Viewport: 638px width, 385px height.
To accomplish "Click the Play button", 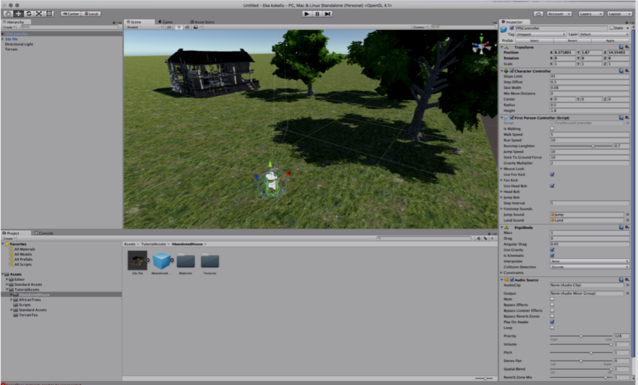I will point(307,13).
